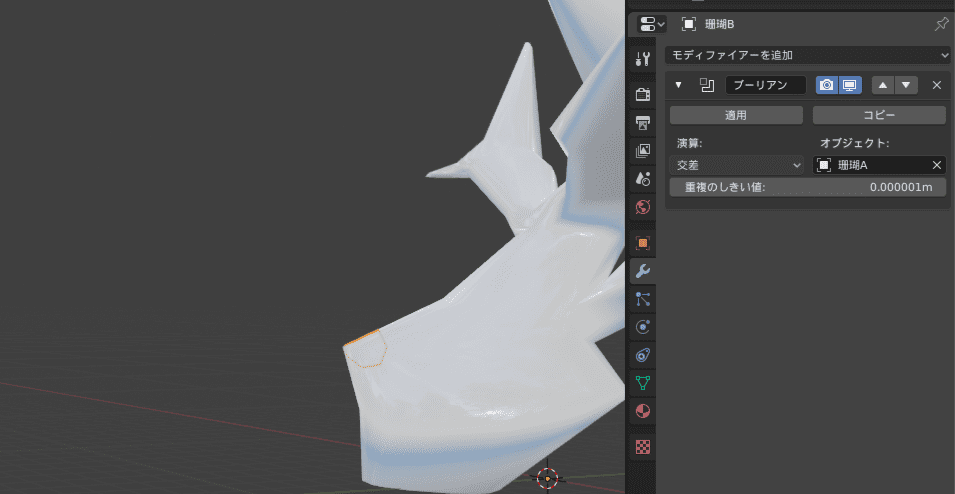
Task: Open the 交差 operation dropdown
Action: [x=736, y=165]
